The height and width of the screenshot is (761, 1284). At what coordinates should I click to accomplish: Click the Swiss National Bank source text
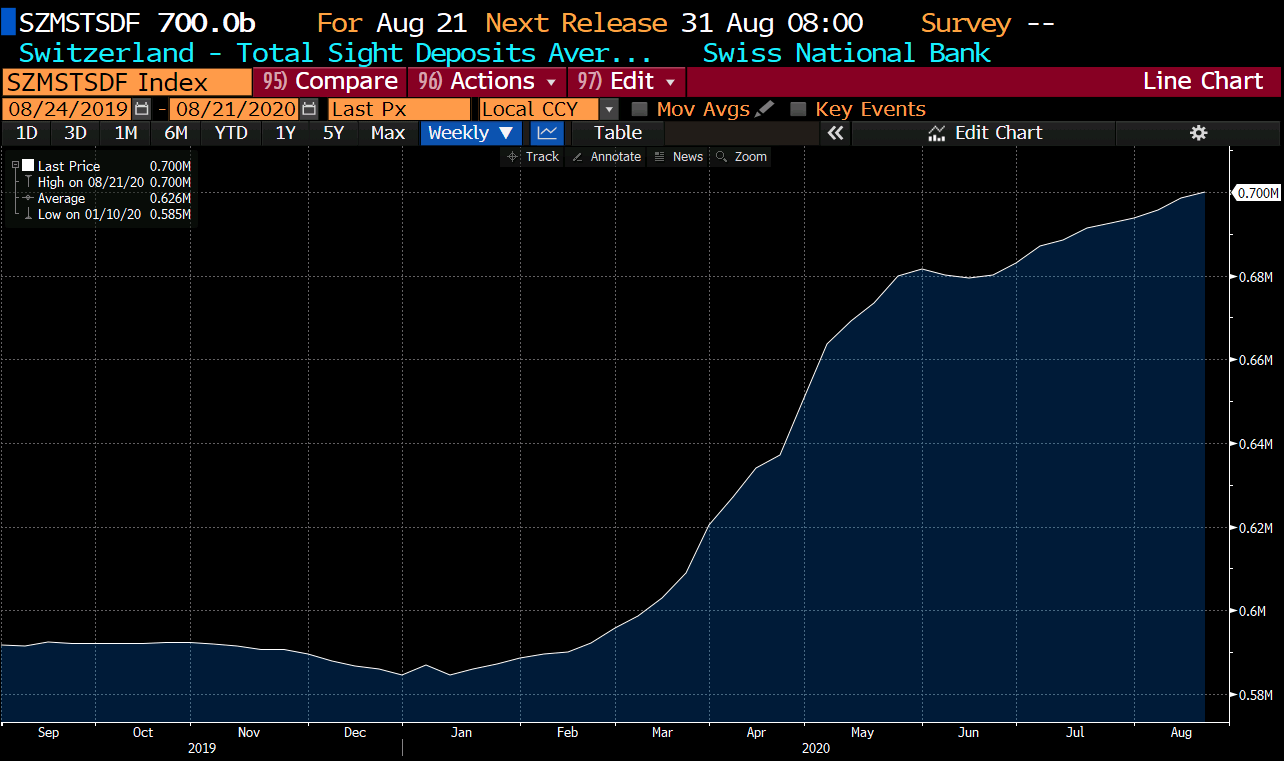[x=847, y=53]
